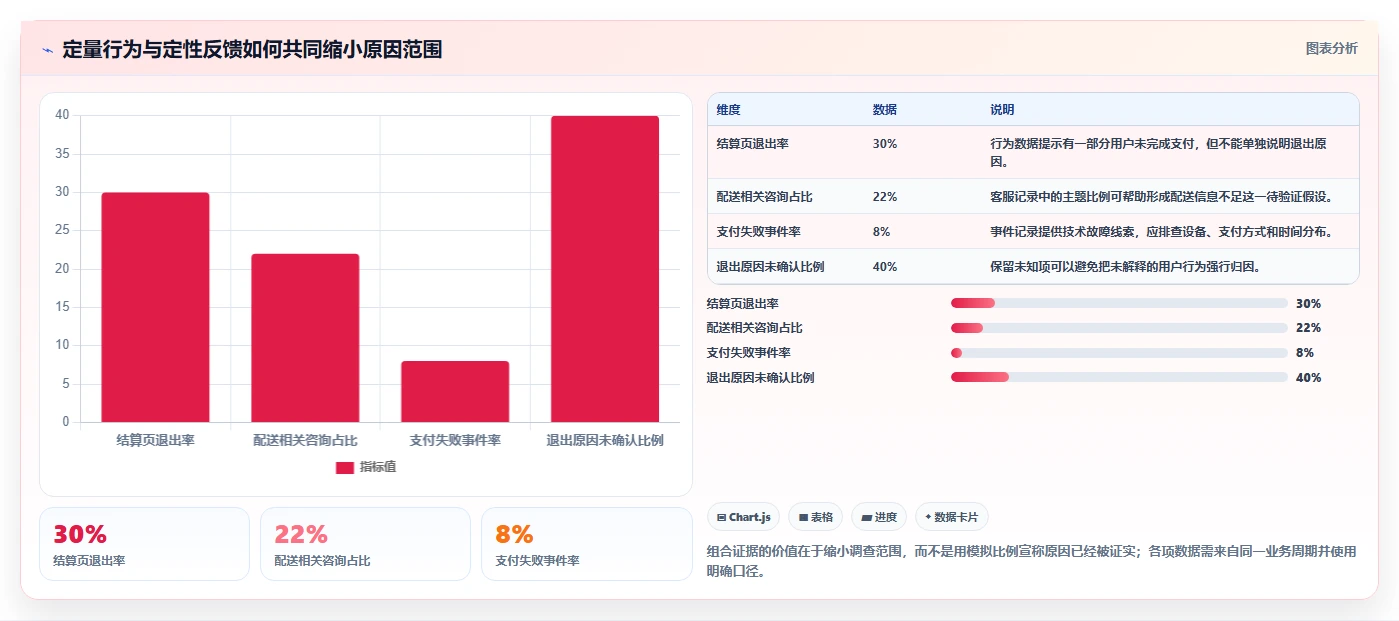Viewport: 1399px width, 621px height.
Task: Click the x-axis label 退出原因未确认比例
Action: [605, 440]
